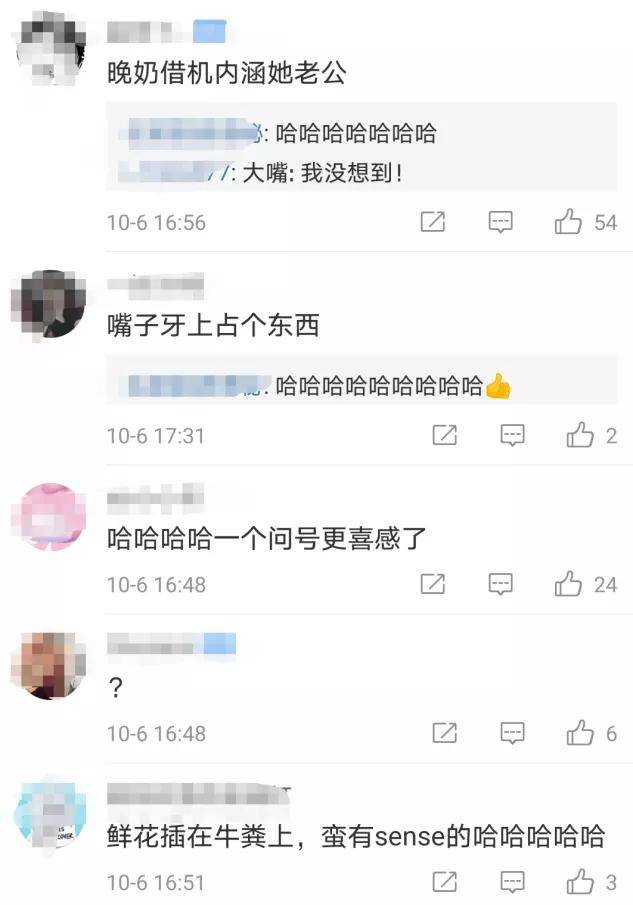Viewport: 633px width, 905px height.
Task: Reply to the 10-6 16:51 comment
Action: coord(512,881)
